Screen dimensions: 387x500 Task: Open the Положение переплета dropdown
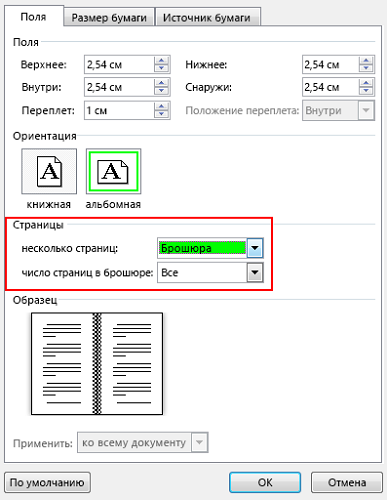tap(366, 110)
